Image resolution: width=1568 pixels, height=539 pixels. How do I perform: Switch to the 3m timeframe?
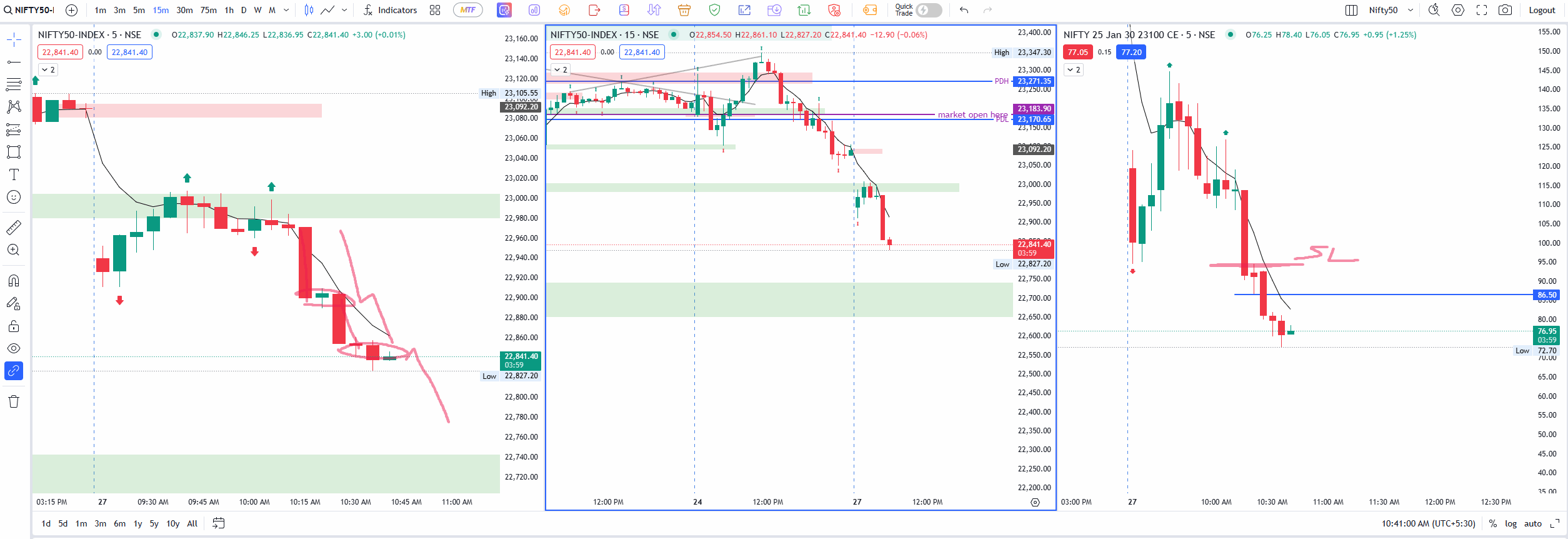[119, 10]
